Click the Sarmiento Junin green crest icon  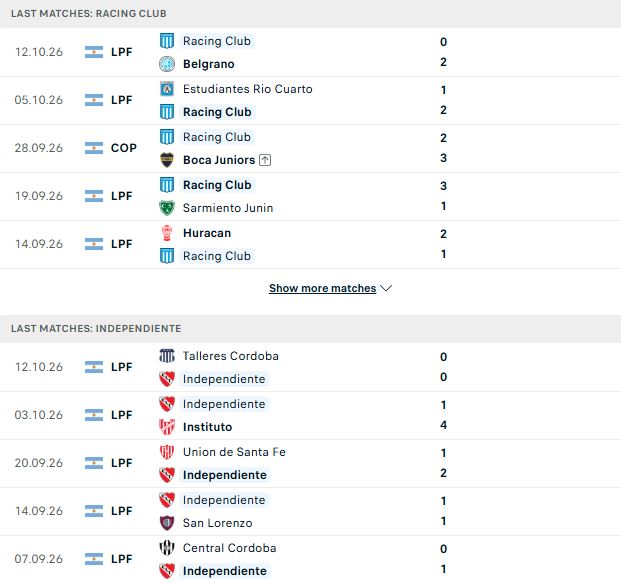tap(167, 208)
